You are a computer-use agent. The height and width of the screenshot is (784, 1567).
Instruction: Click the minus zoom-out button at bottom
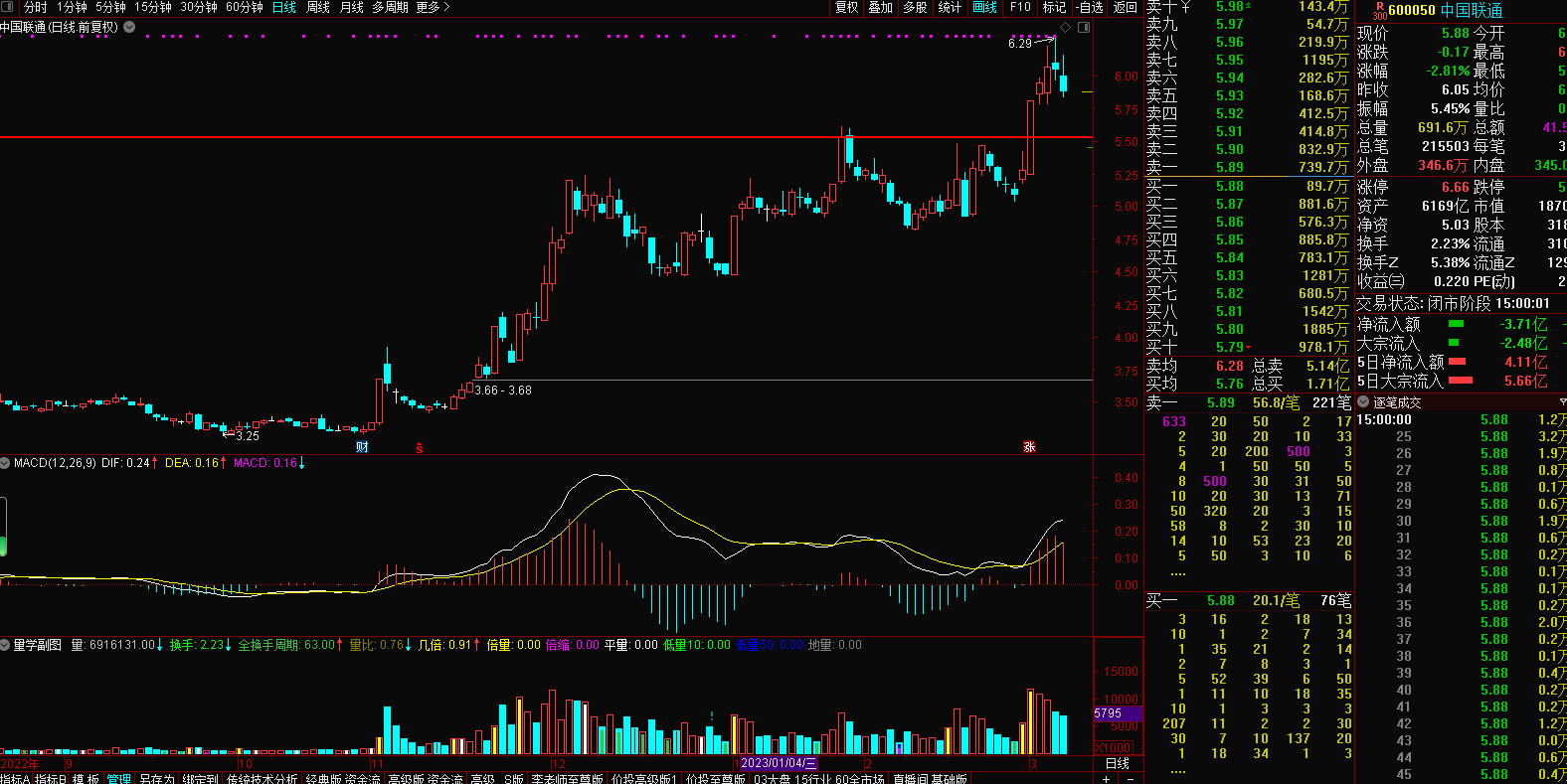click(1131, 779)
